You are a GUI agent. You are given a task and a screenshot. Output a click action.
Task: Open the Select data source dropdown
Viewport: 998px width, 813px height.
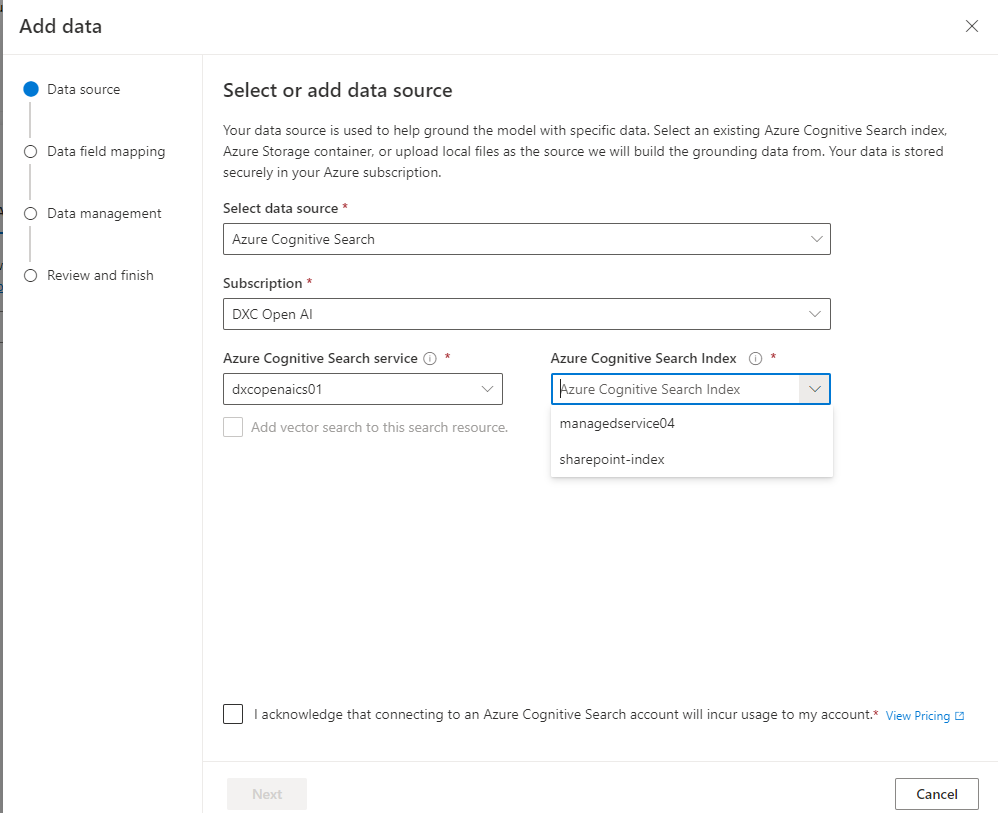pyautogui.click(x=527, y=238)
